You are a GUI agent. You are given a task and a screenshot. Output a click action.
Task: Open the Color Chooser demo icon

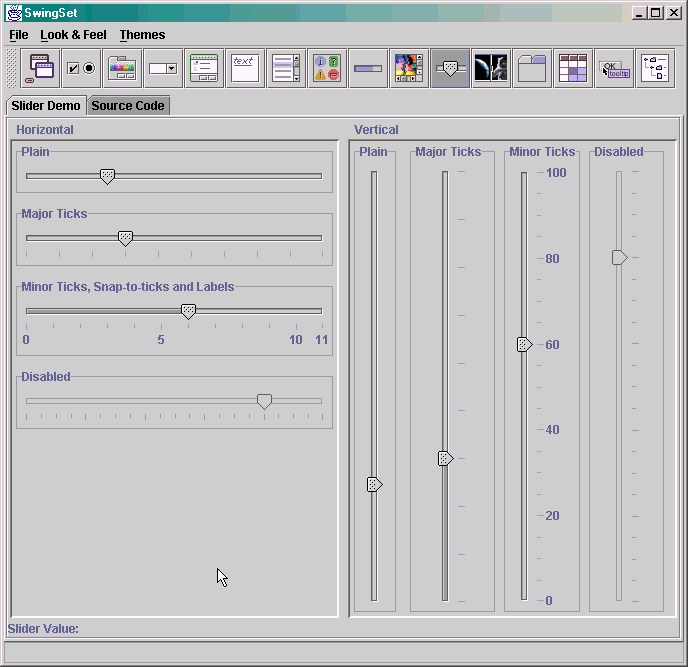point(122,68)
